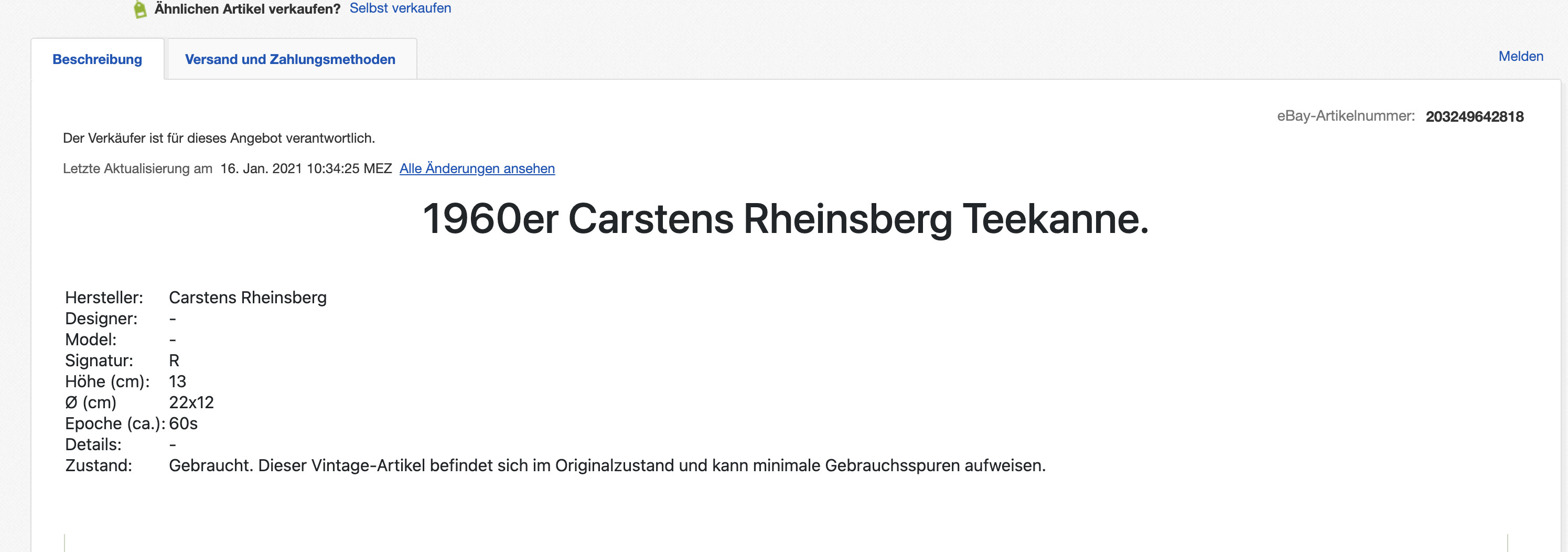Open the Versand und Zahlungsmethoden tab

click(x=289, y=59)
